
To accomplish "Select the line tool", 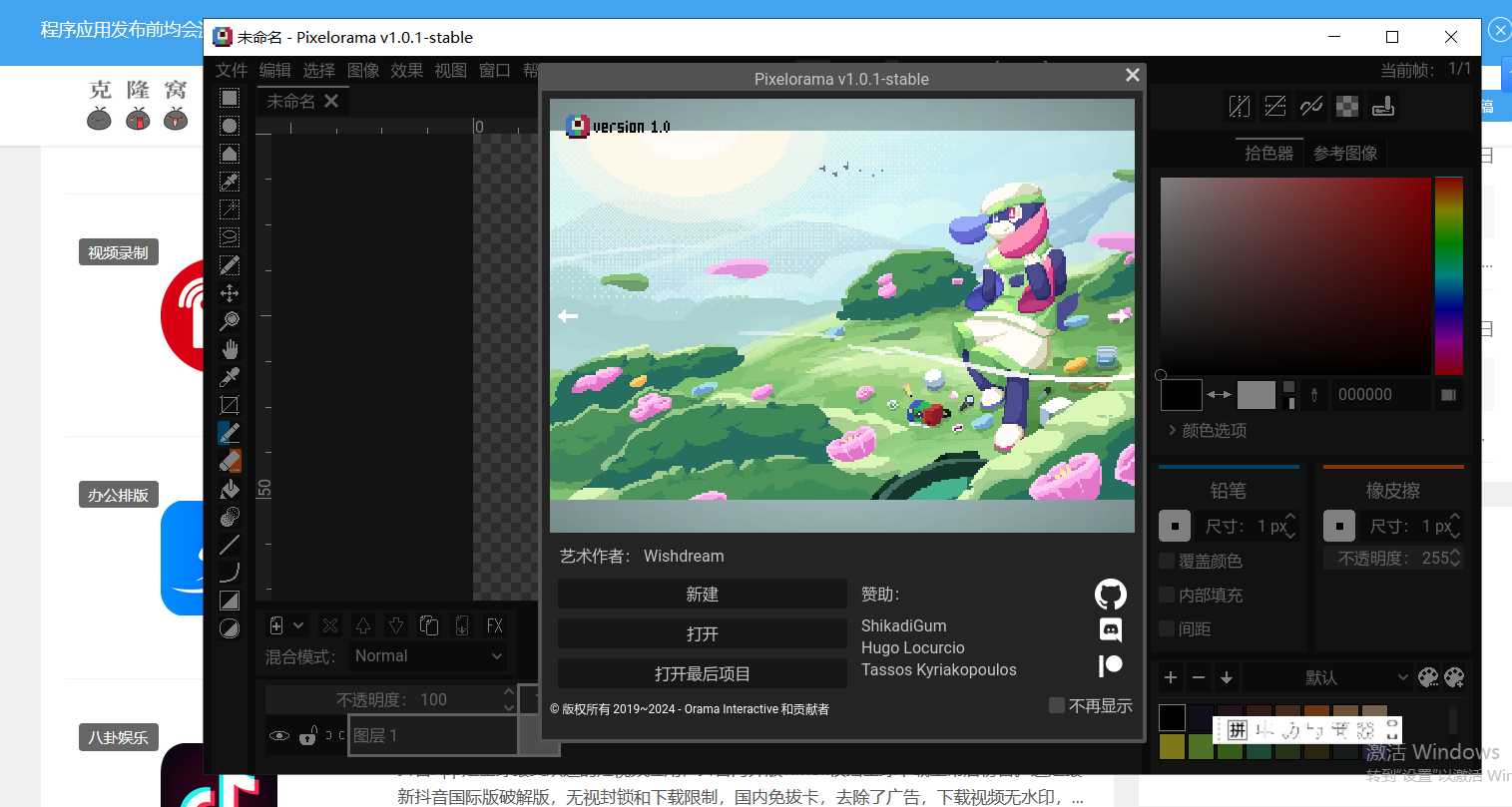I will (230, 545).
